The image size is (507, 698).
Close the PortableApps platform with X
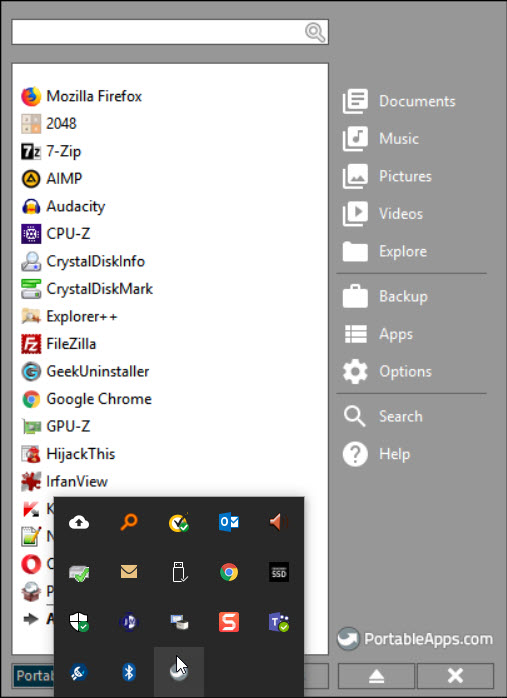click(455, 676)
